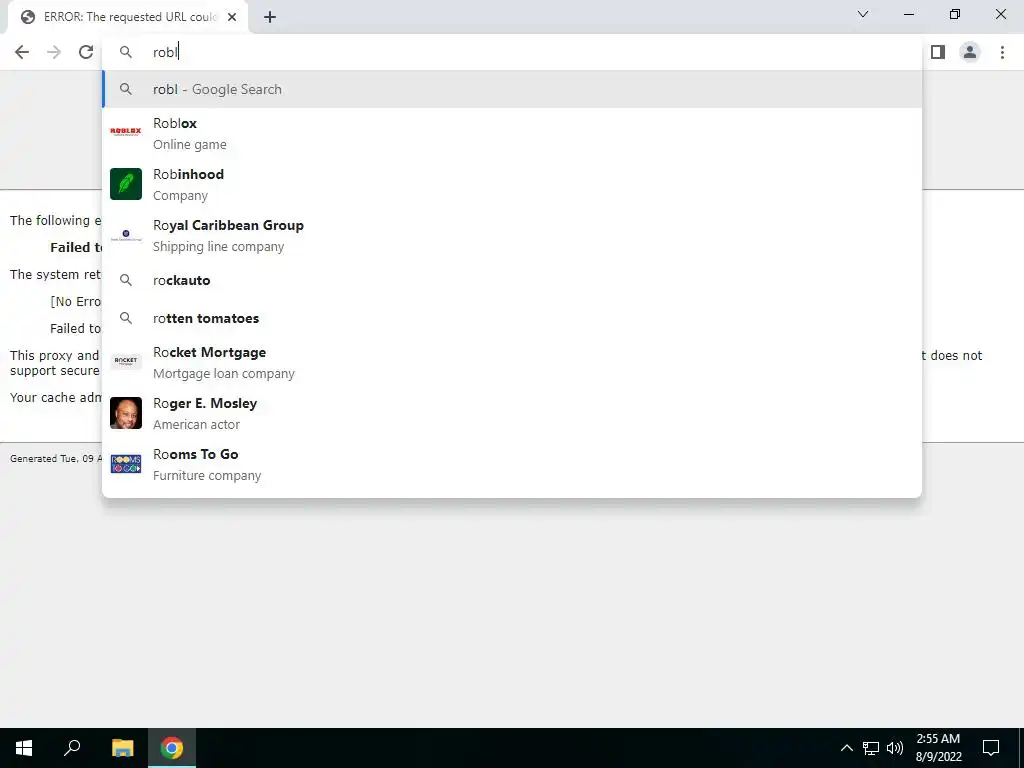Close the ERROR tab
This screenshot has width=1024, height=768.
tap(232, 17)
